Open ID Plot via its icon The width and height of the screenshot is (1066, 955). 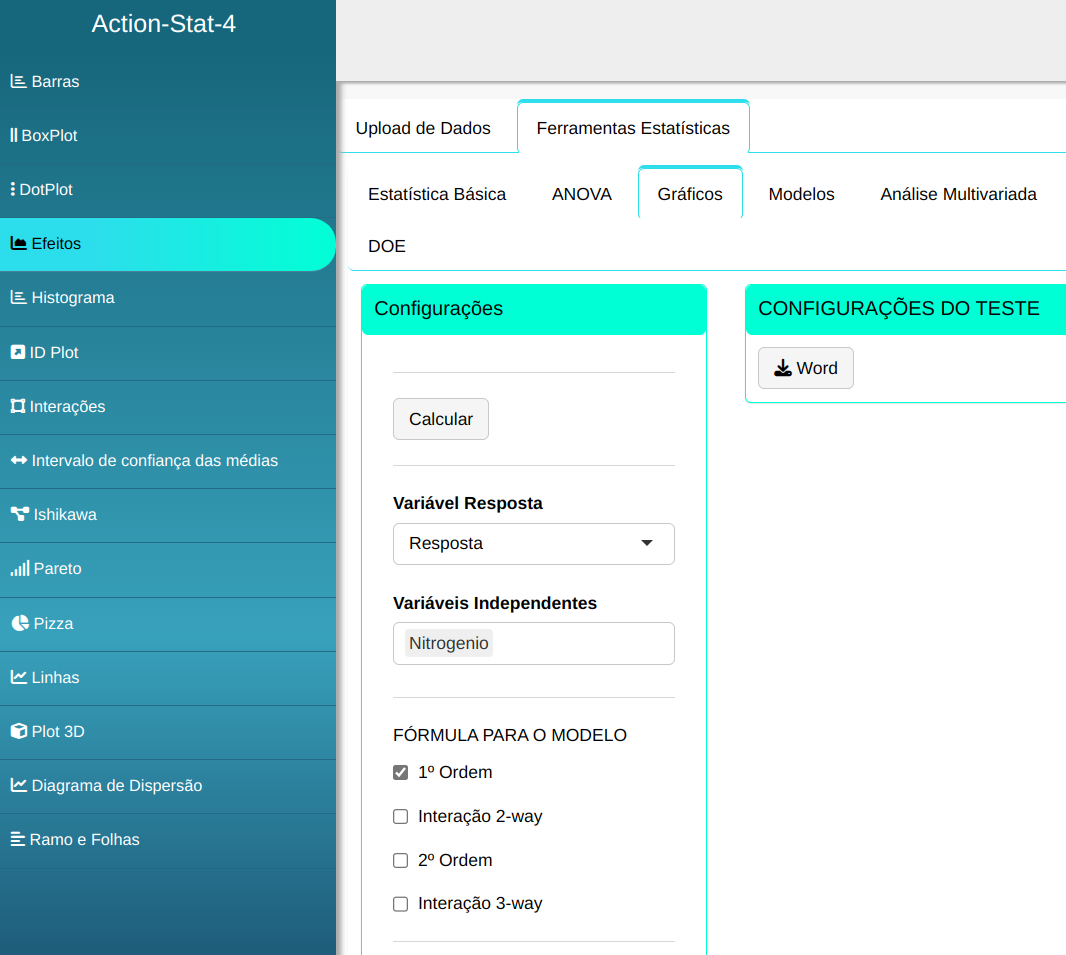pyautogui.click(x=18, y=352)
